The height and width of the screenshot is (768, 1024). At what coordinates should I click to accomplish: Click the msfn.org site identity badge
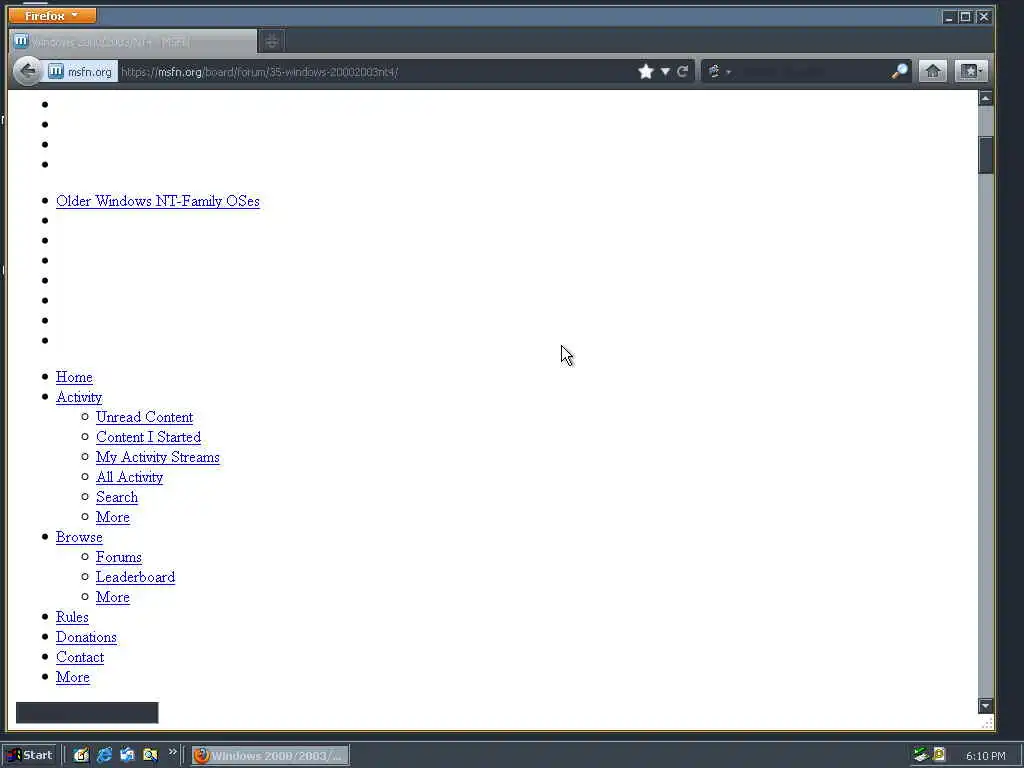[80, 71]
